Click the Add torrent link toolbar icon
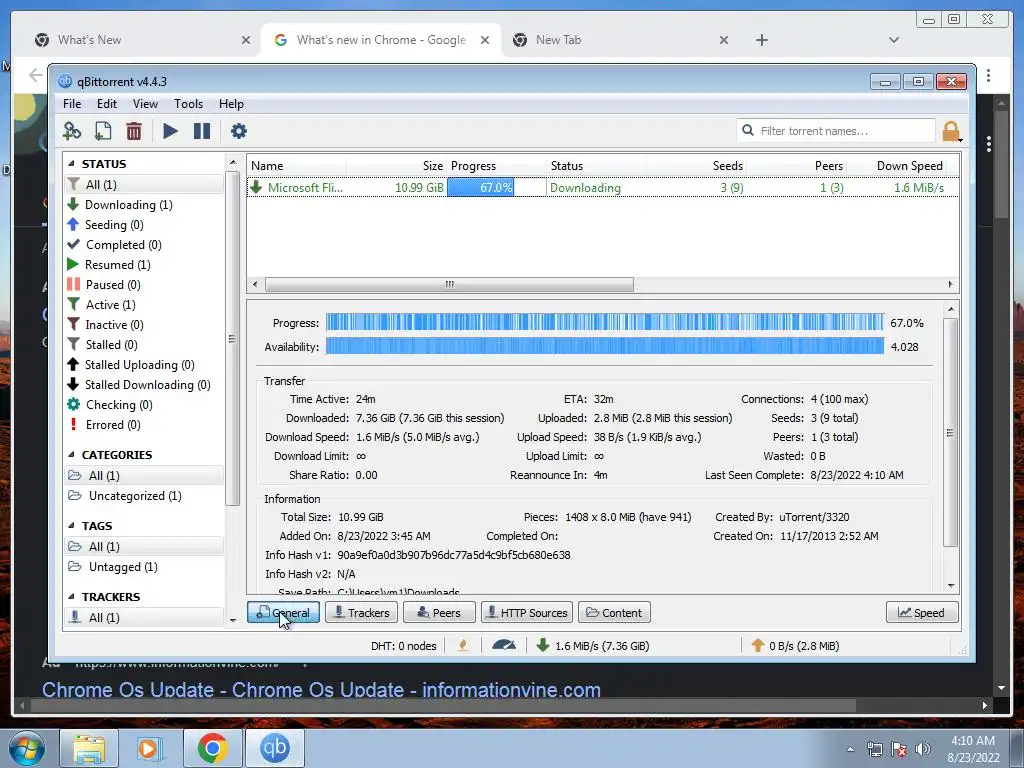This screenshot has width=1024, height=768. click(72, 131)
